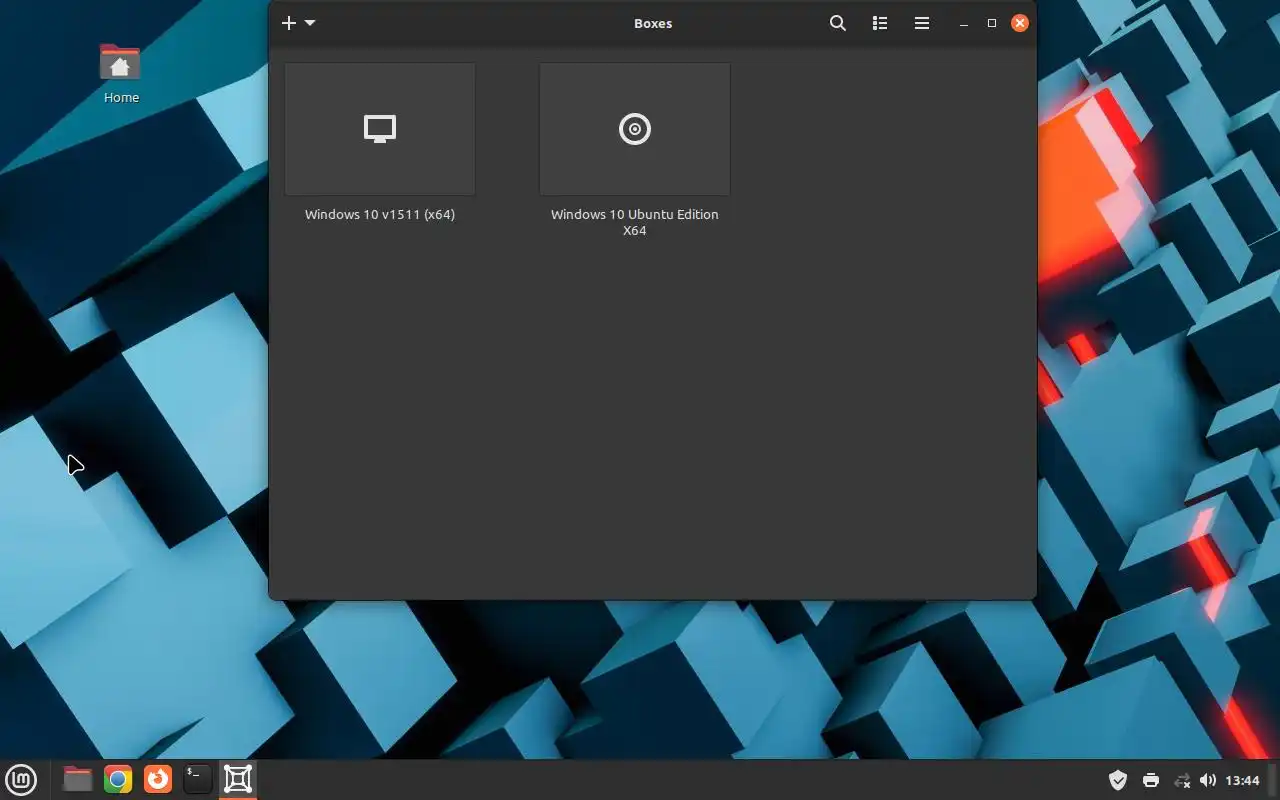1280x800 pixels.
Task: Select the Windows 10 v1511 (x64) thumbnail
Action: pyautogui.click(x=380, y=129)
